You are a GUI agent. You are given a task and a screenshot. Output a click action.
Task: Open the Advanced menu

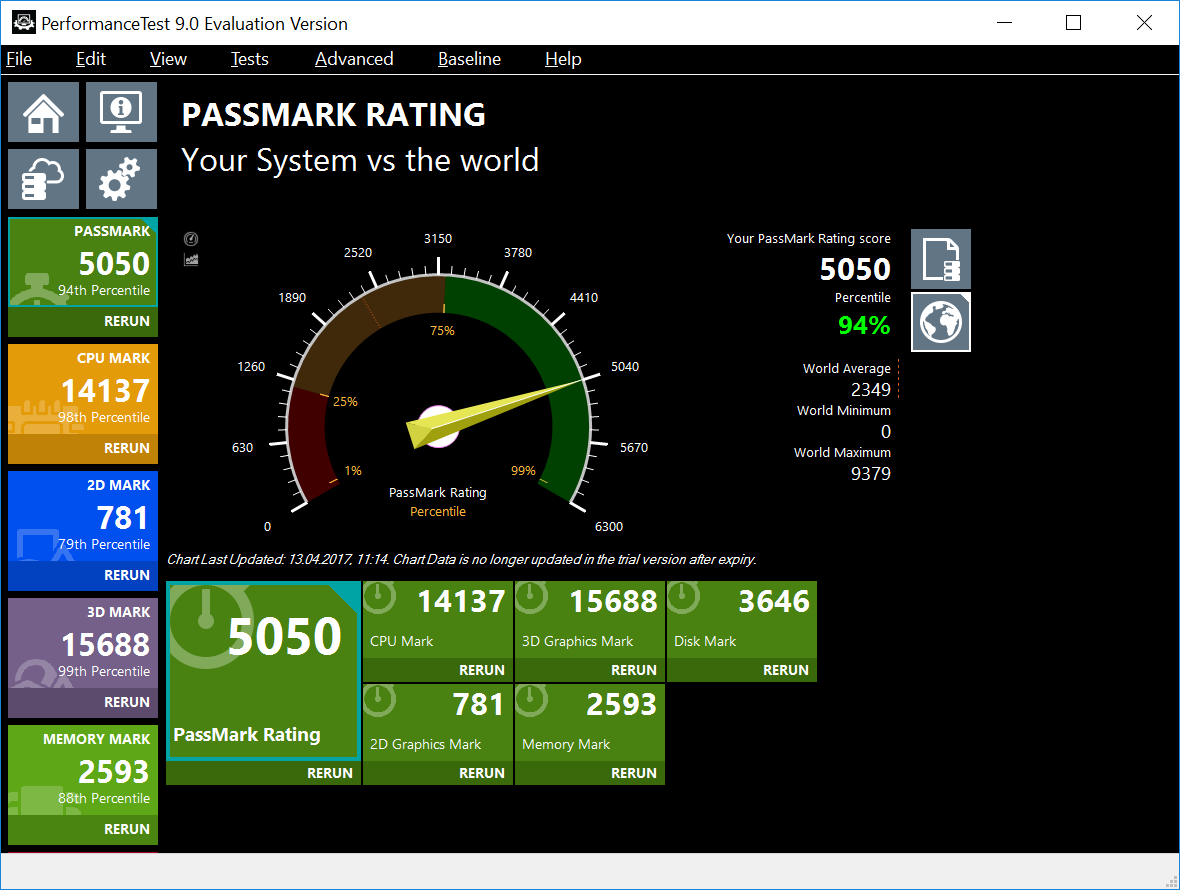click(354, 59)
